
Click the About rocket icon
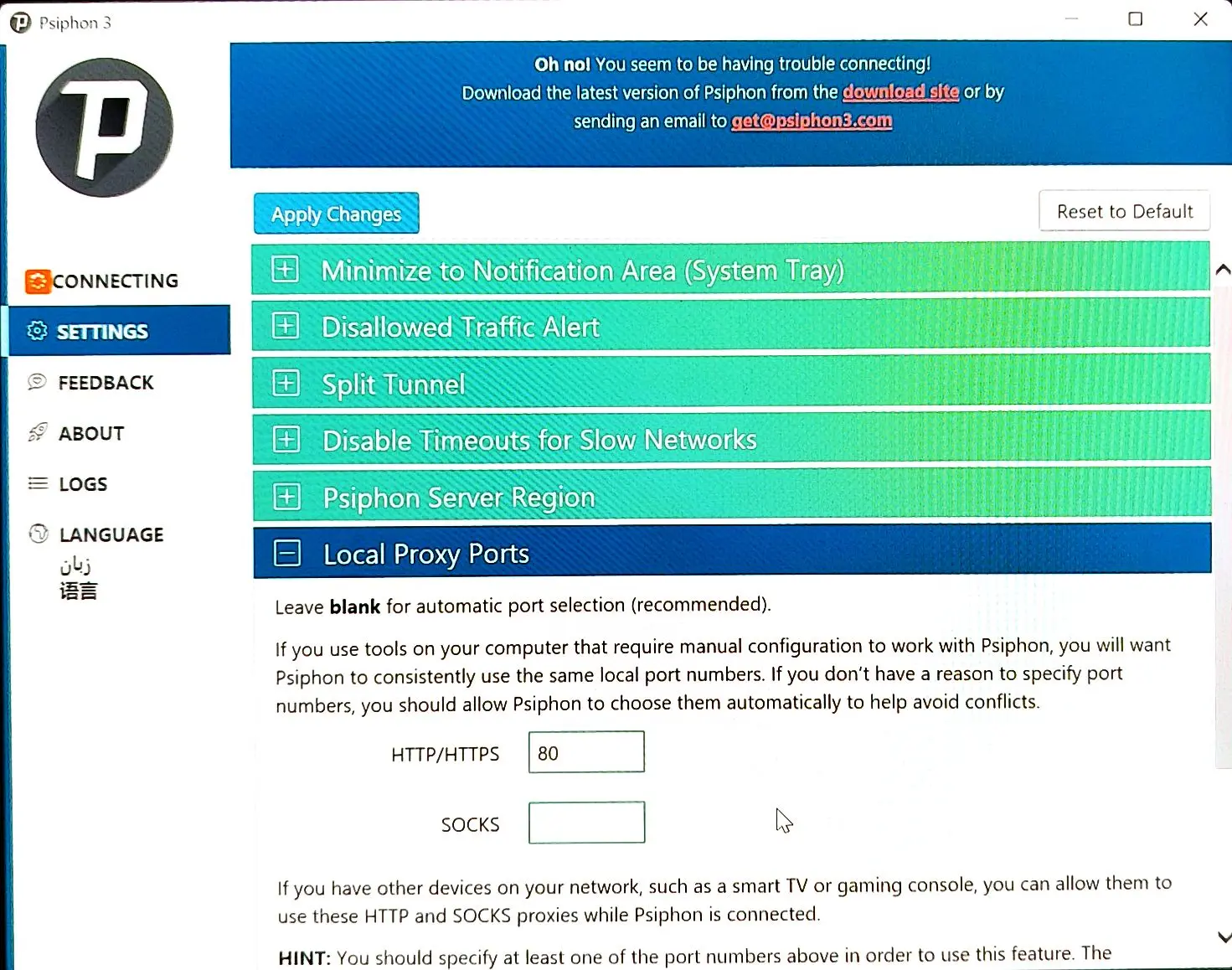pyautogui.click(x=38, y=432)
